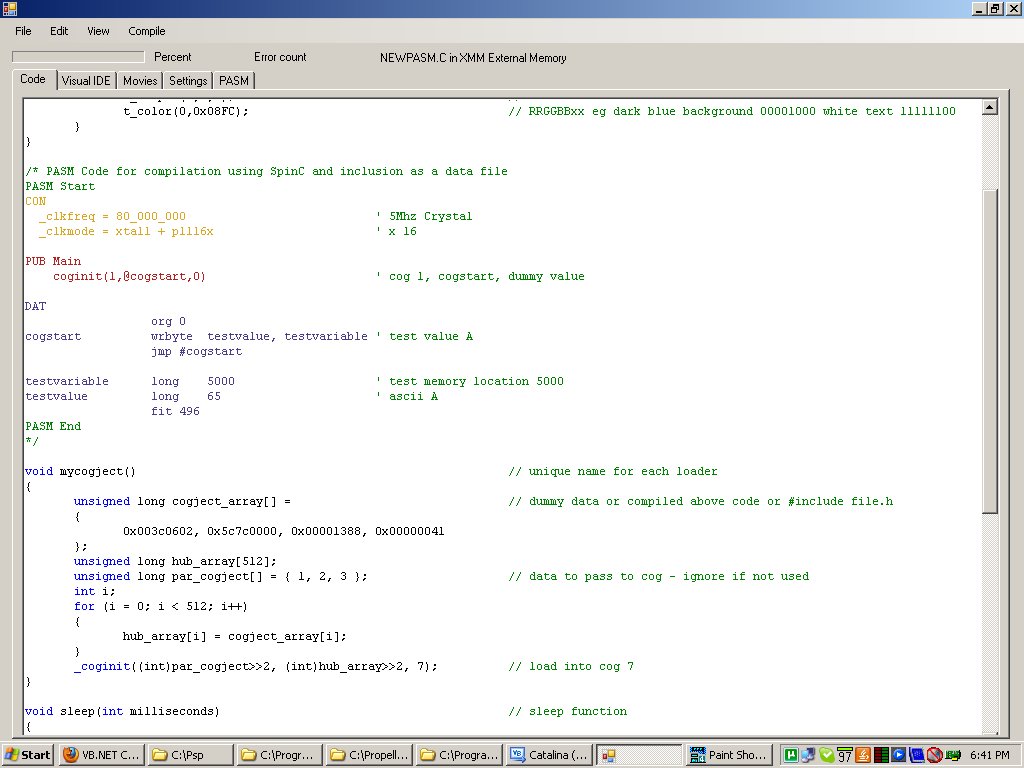The height and width of the screenshot is (768, 1024).
Task: Click the untitled active window taskbar button
Action: pos(639,755)
